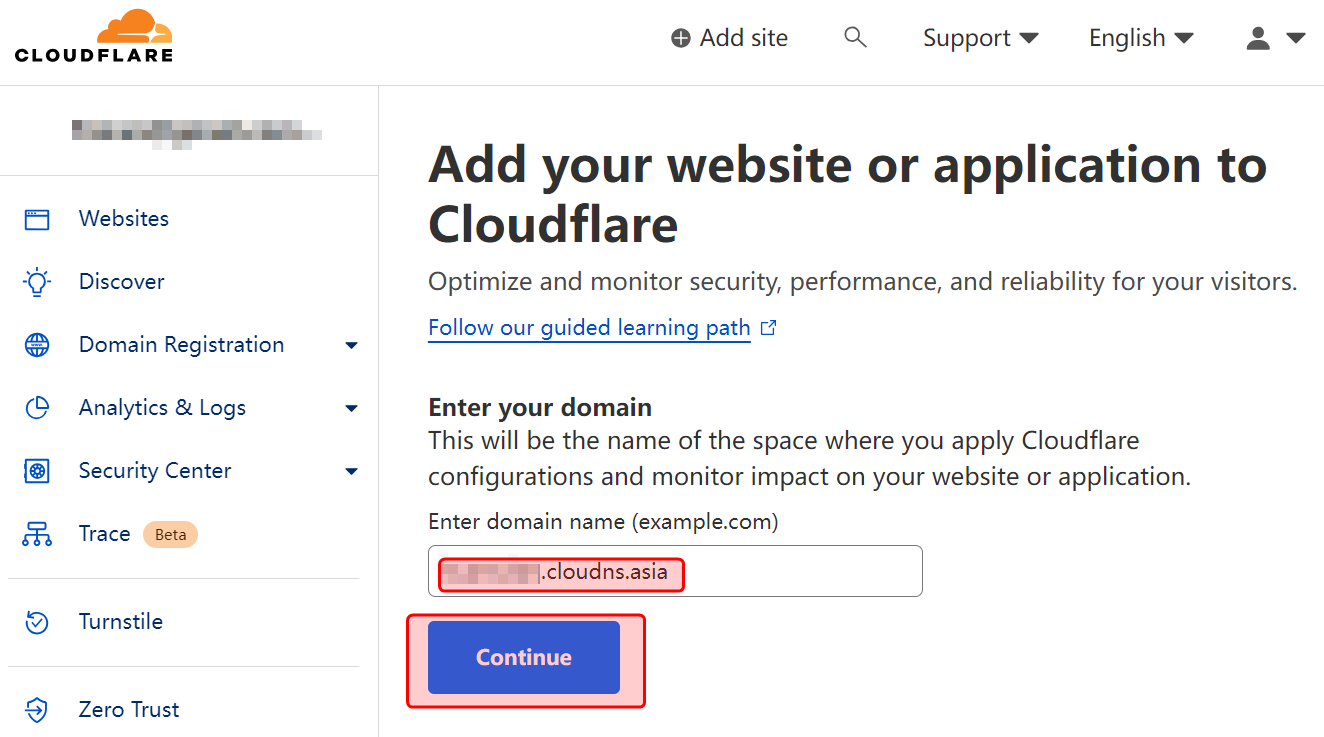Image resolution: width=1324 pixels, height=737 pixels.
Task: Open the English language dropdown
Action: pos(1140,38)
